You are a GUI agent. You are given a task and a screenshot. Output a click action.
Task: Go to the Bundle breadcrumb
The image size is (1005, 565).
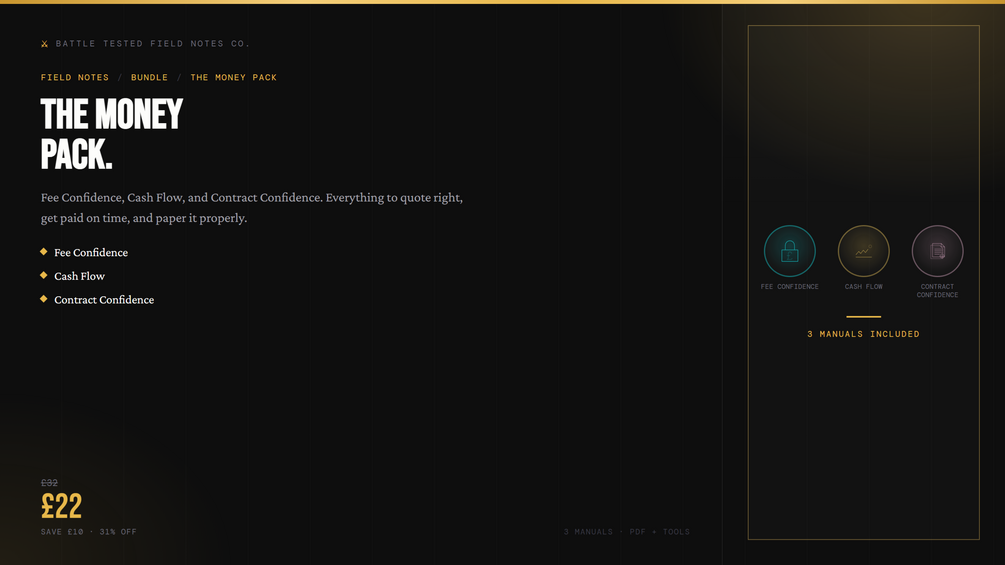(149, 78)
